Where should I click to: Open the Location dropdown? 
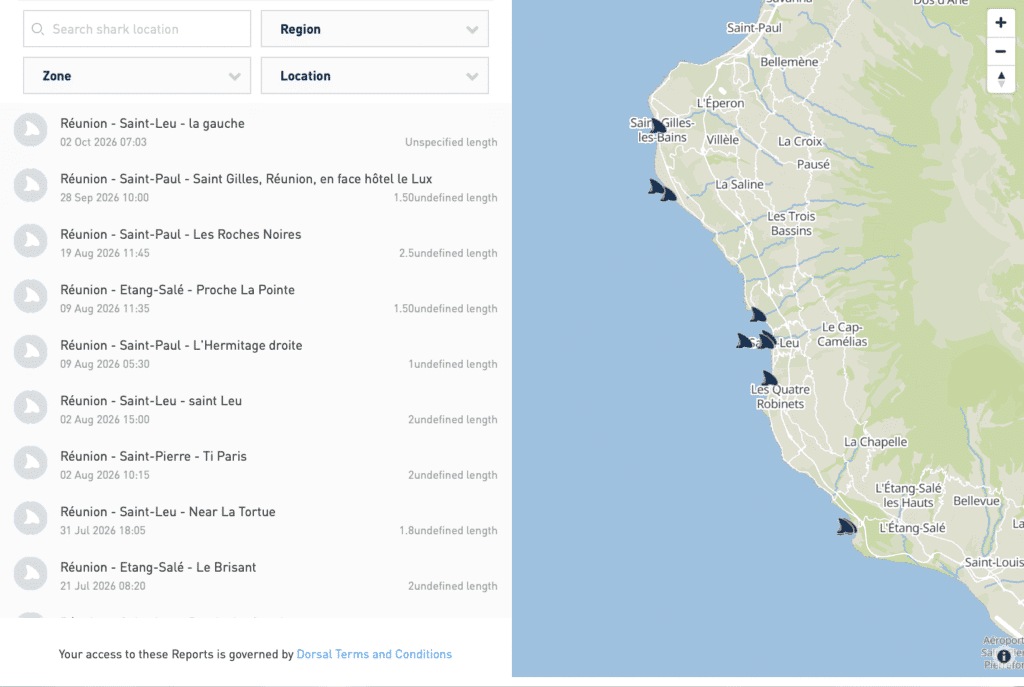[x=375, y=76]
